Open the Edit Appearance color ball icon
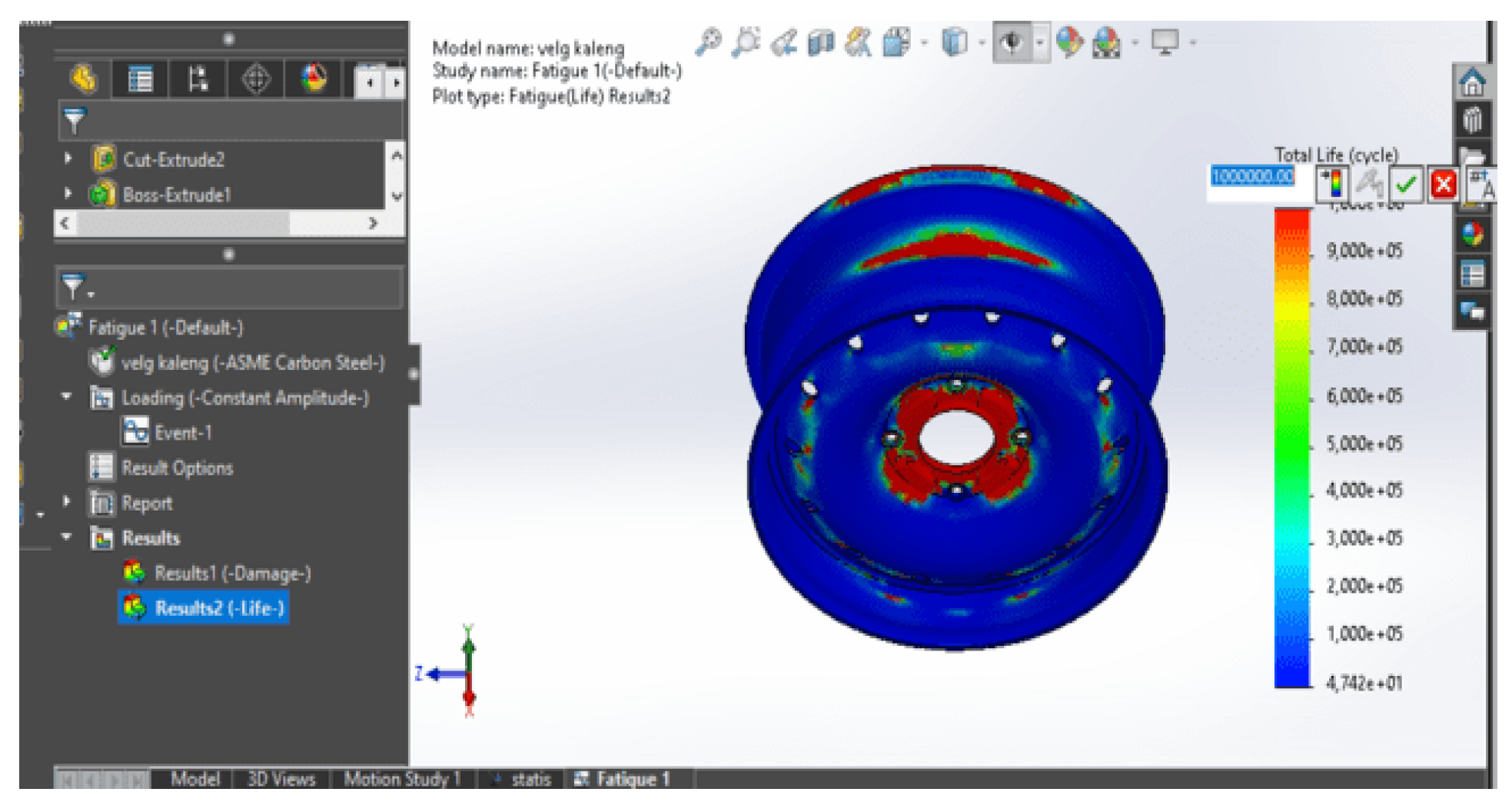 [1068, 42]
